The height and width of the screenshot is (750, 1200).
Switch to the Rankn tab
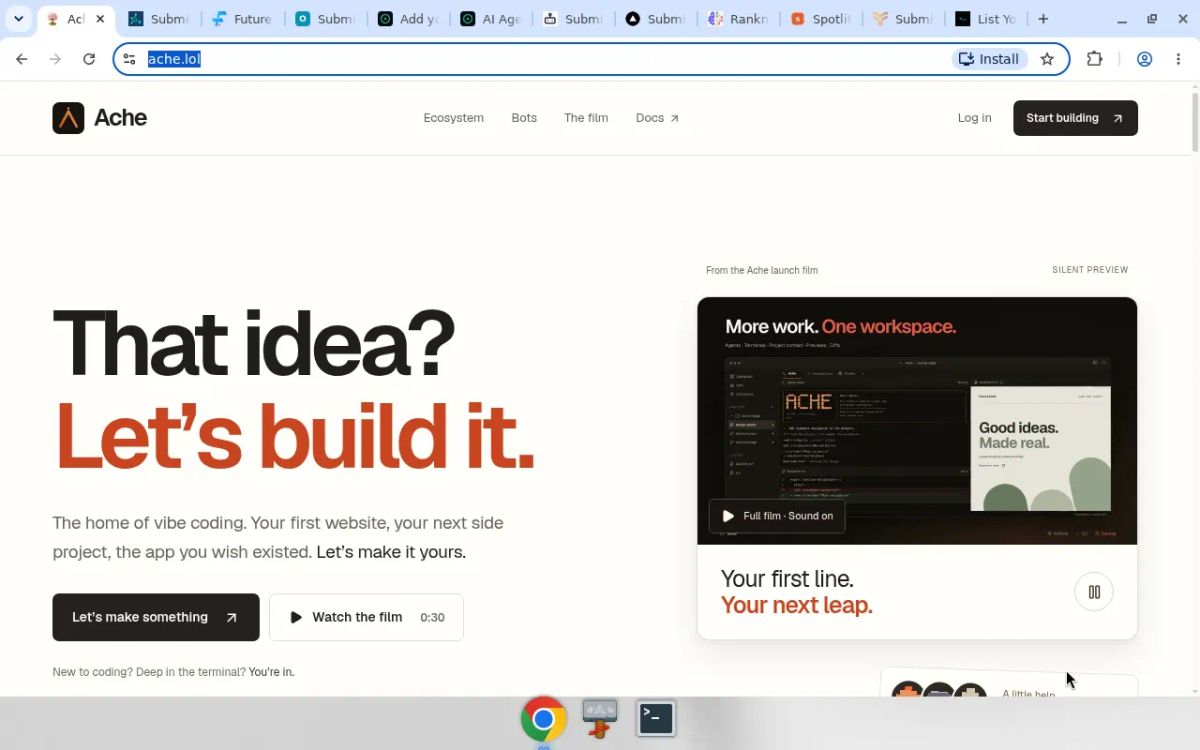738,19
